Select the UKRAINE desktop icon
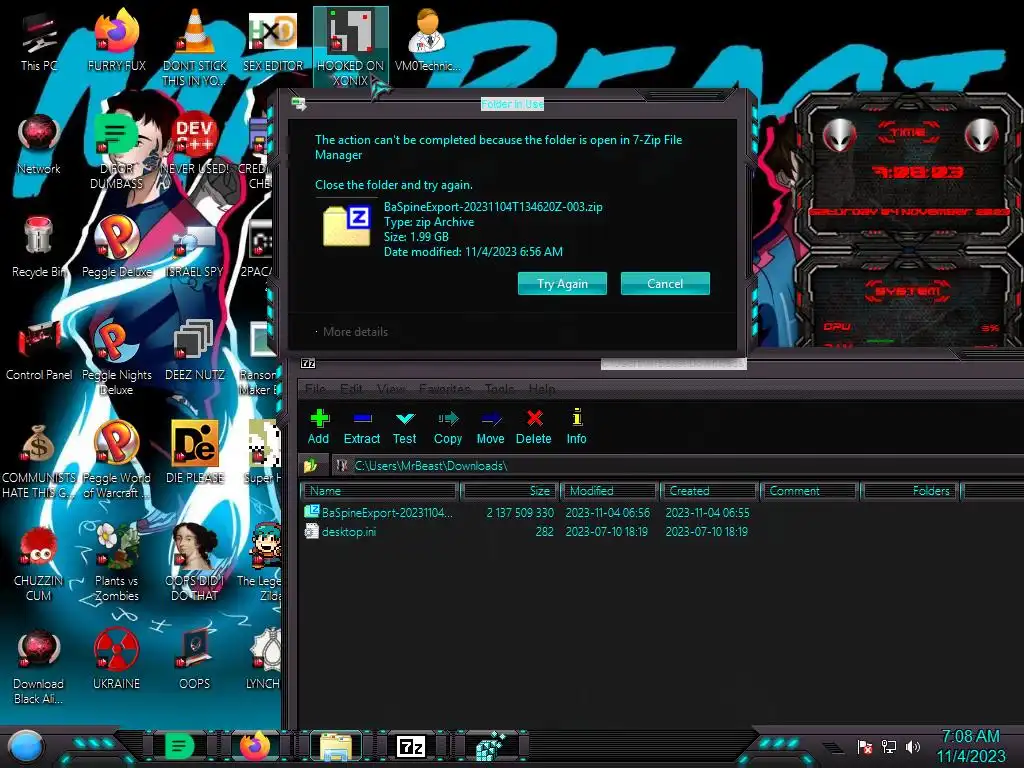 tap(117, 660)
